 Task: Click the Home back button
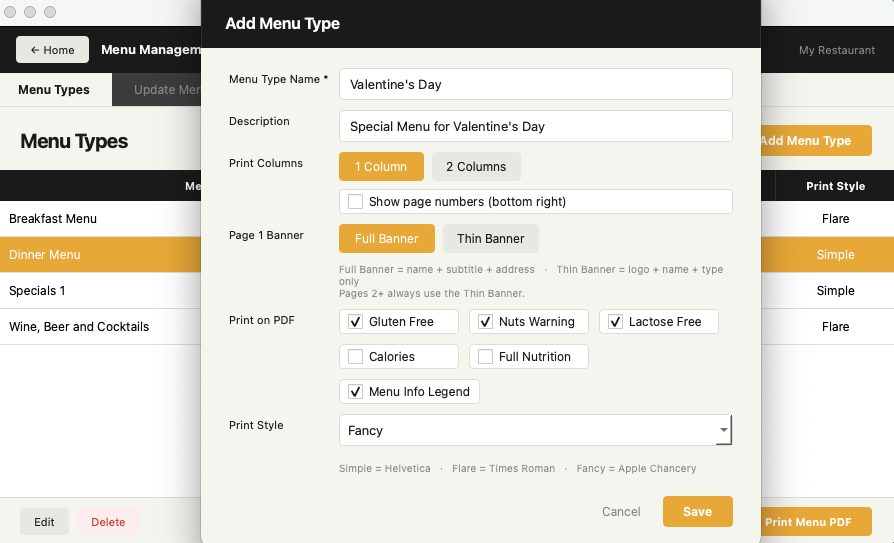click(52, 50)
